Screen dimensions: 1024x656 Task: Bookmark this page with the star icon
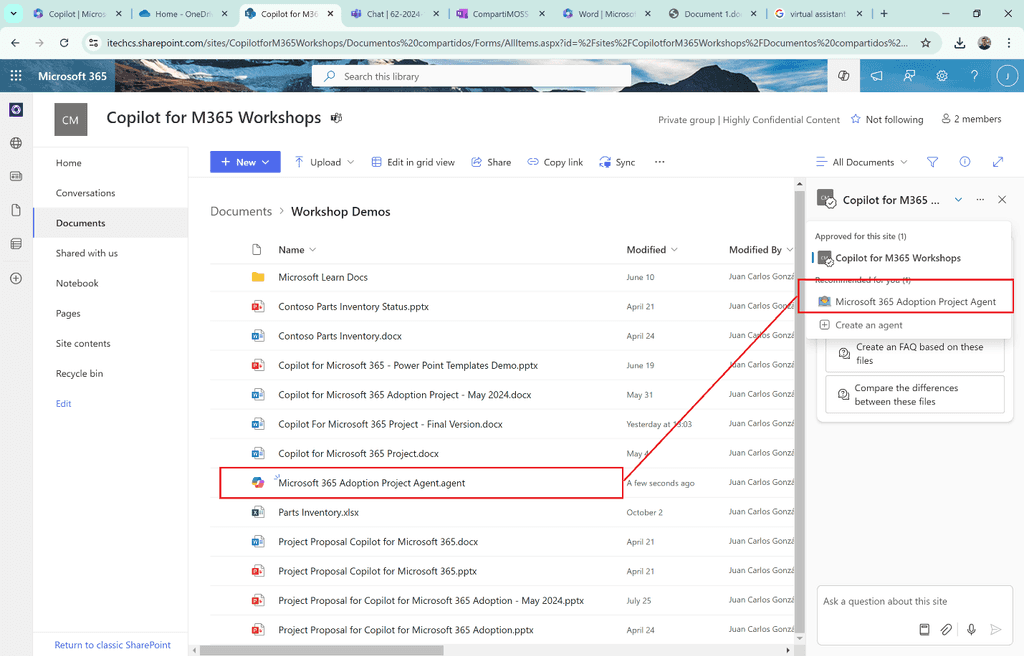pos(925,43)
